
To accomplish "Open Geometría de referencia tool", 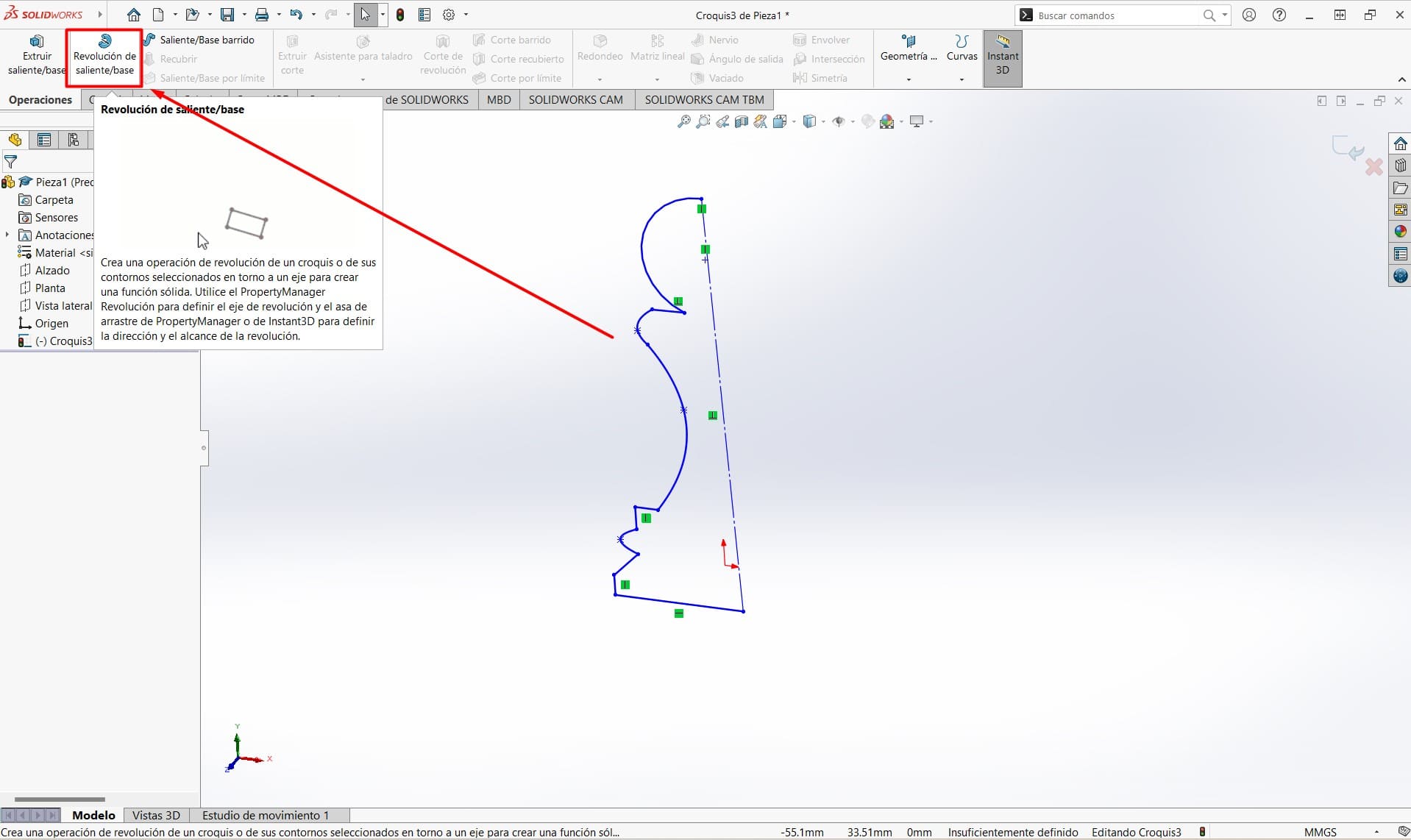I will (909, 49).
